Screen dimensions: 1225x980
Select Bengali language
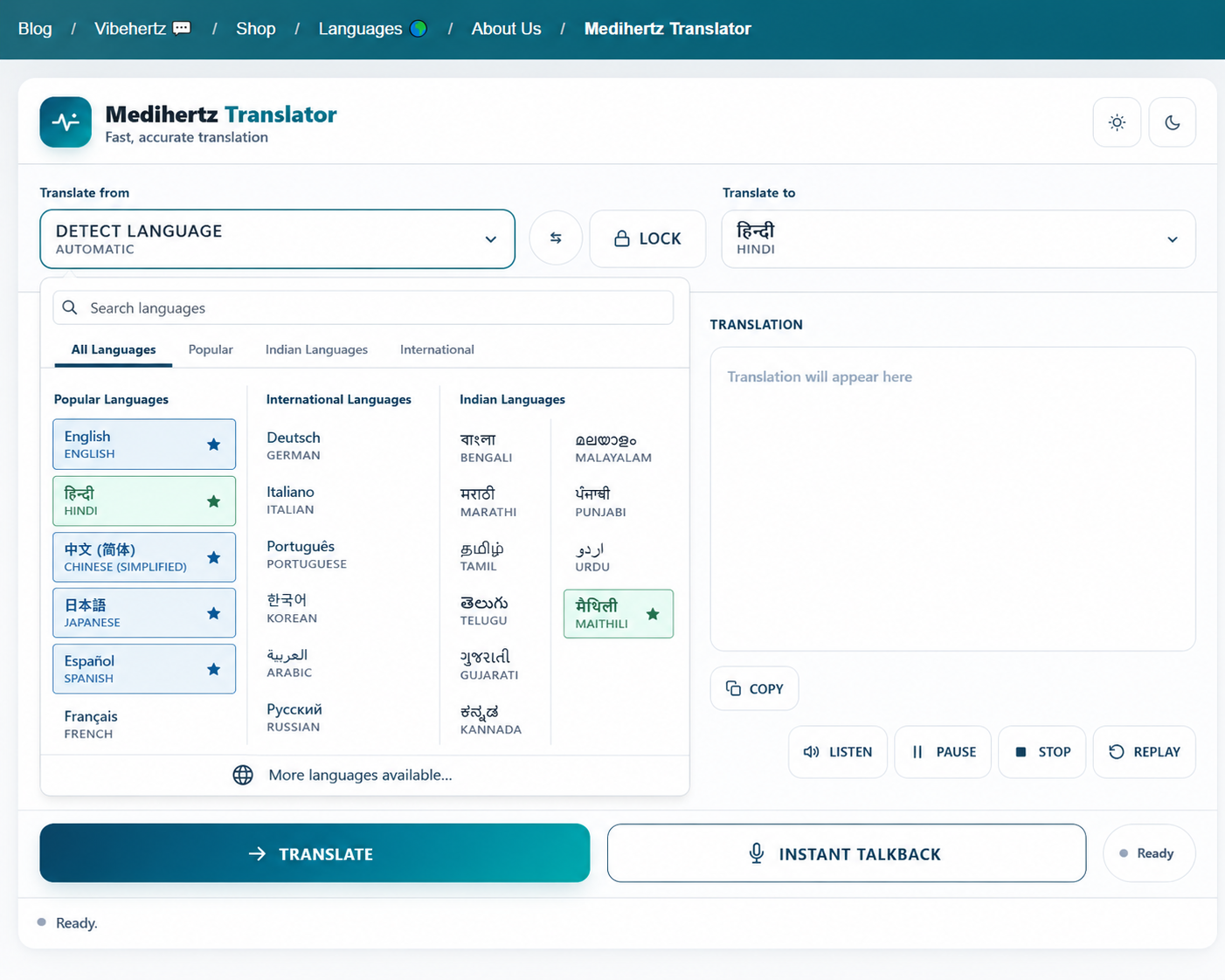point(486,447)
